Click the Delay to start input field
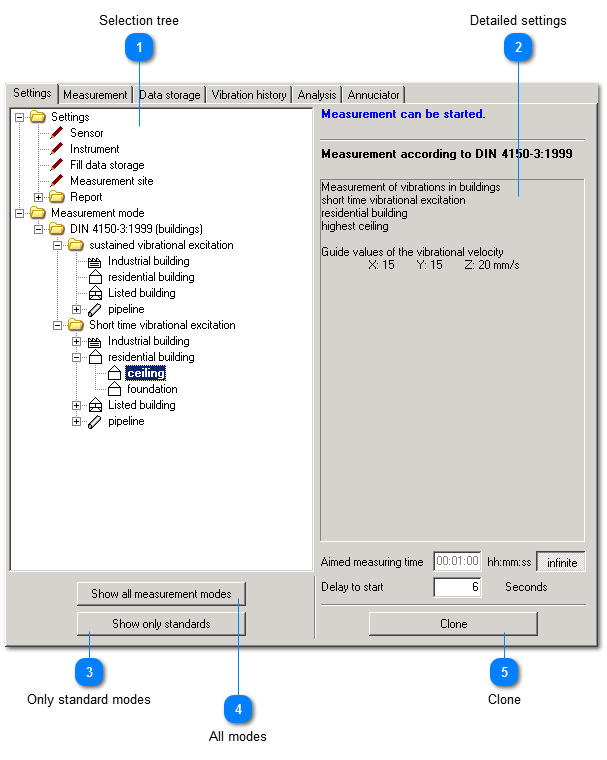This screenshot has width=607, height=760. click(x=457, y=587)
